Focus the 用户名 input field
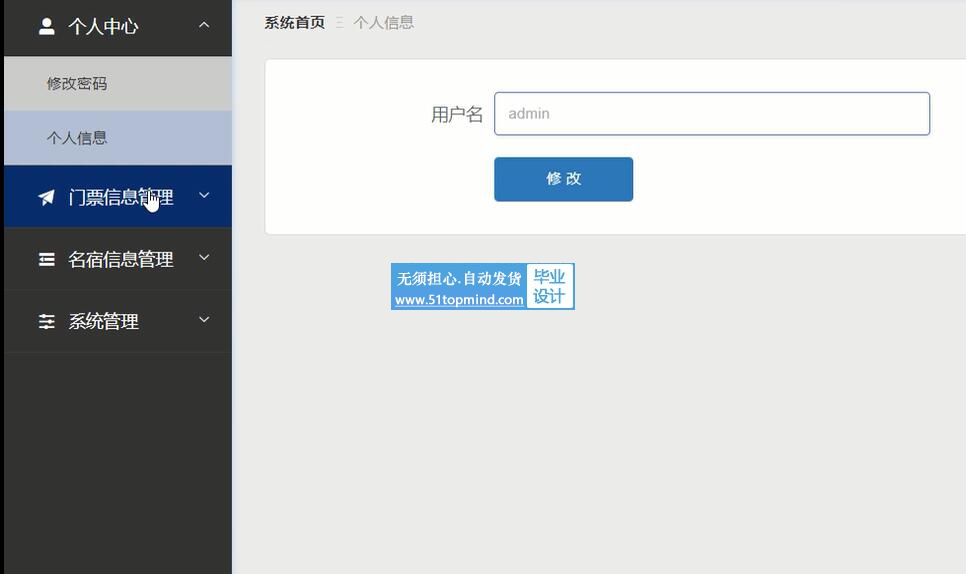 712,113
